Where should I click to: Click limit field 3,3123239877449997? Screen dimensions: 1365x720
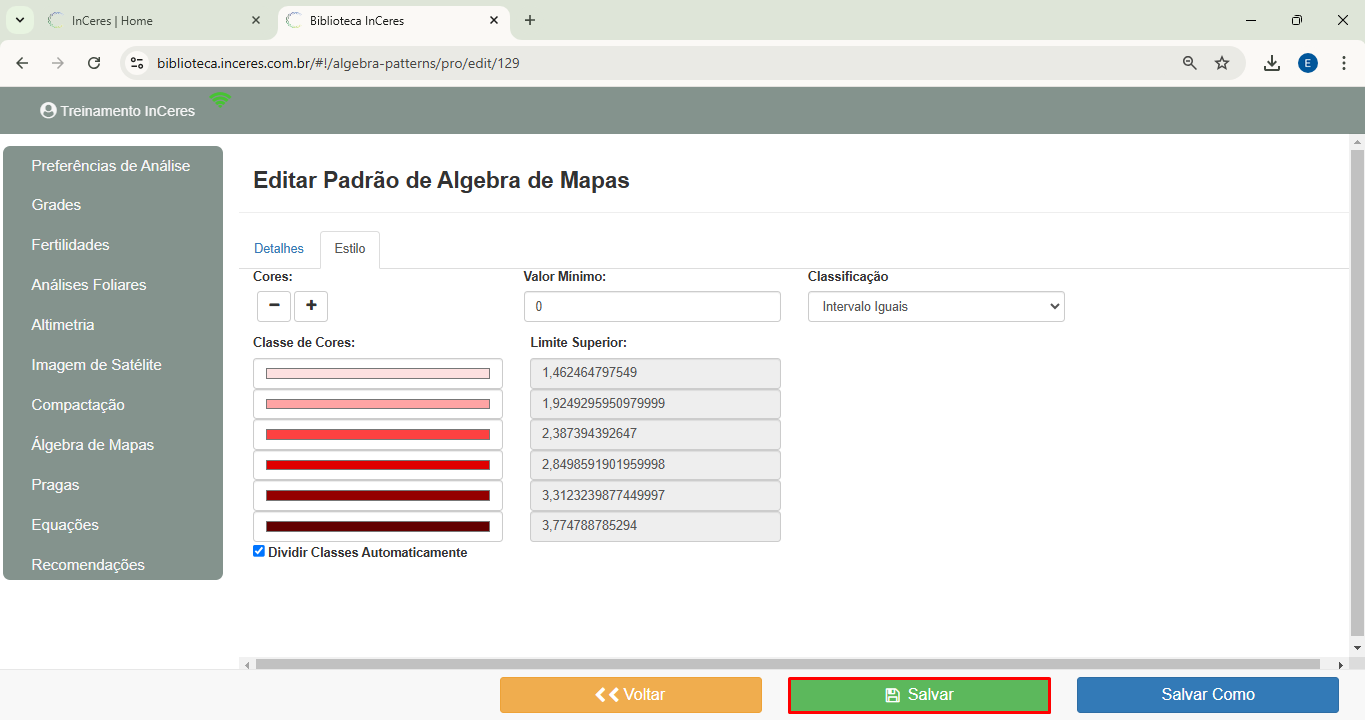655,495
